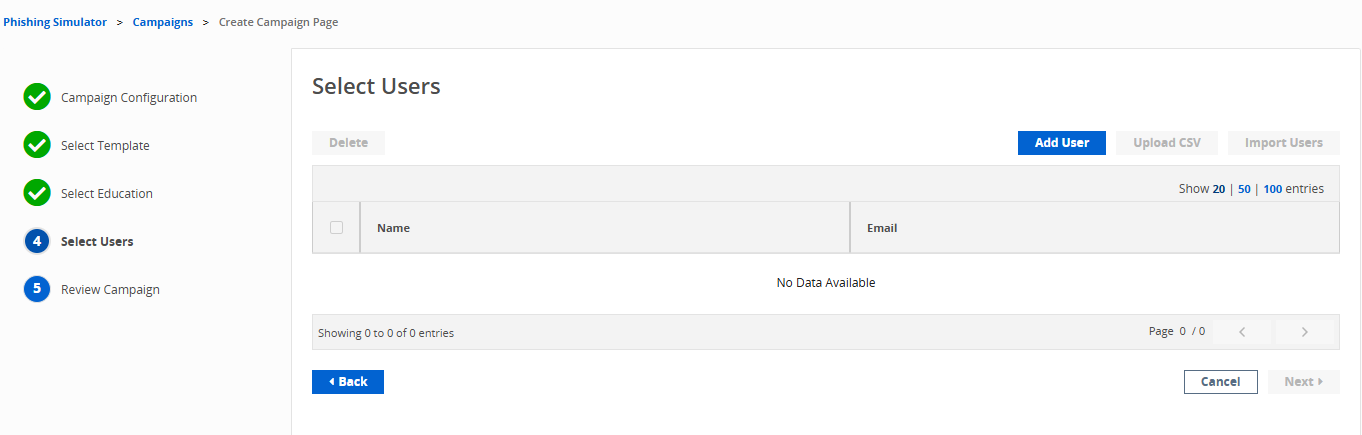The height and width of the screenshot is (435, 1362).
Task: Cancel the campaign creation
Action: click(x=1221, y=382)
